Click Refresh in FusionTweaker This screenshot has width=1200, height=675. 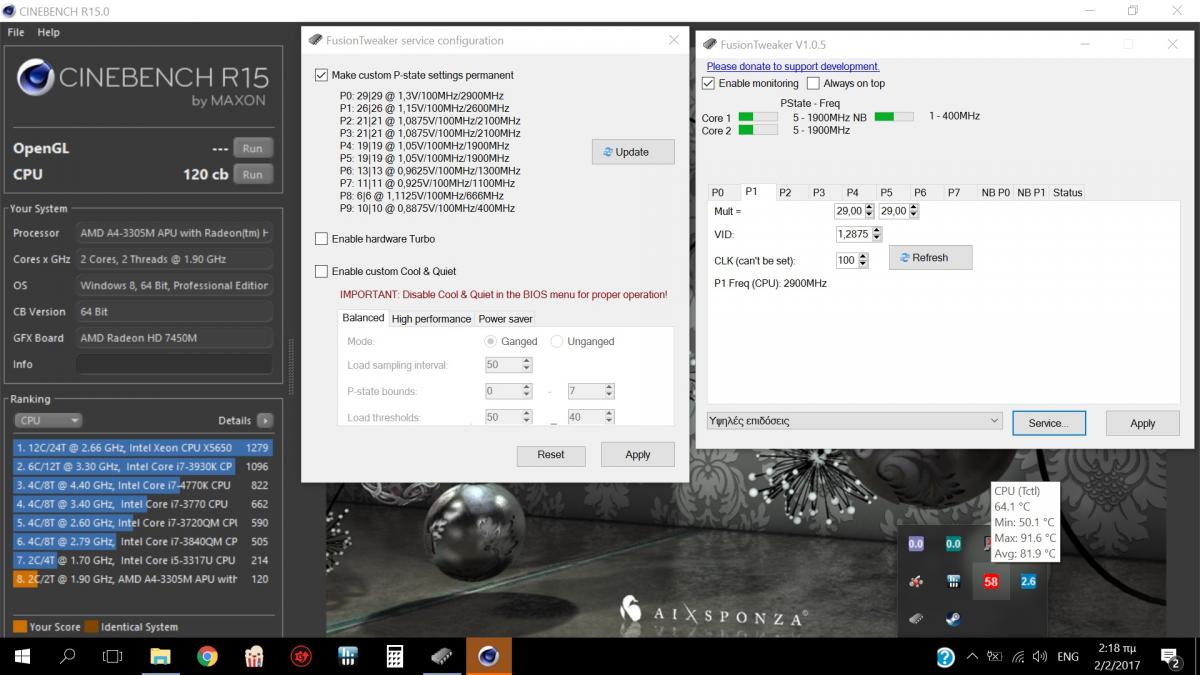[930, 257]
